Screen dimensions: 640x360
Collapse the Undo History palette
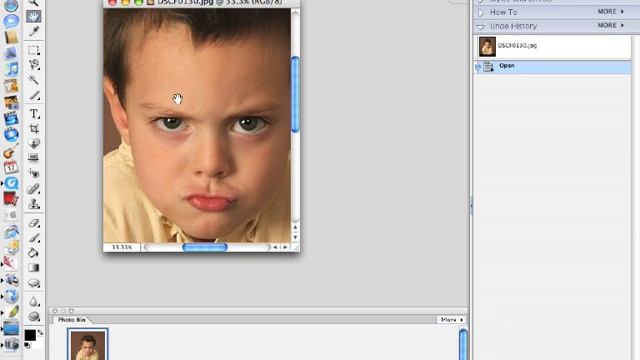[x=481, y=27]
